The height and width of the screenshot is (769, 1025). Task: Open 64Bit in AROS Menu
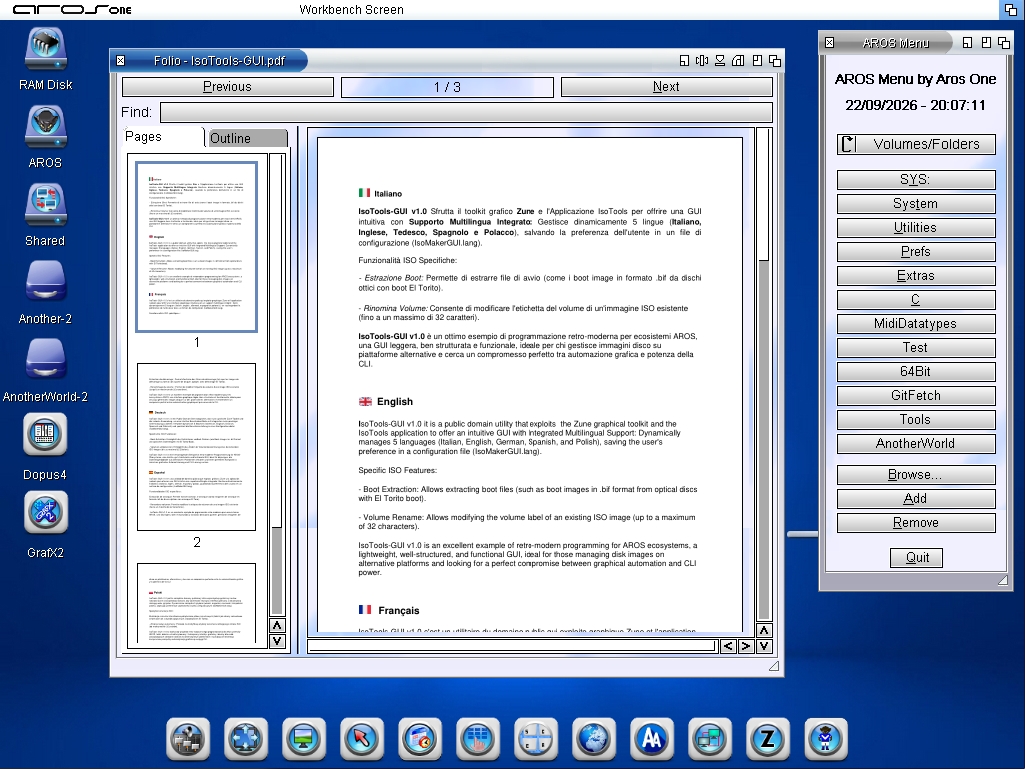click(916, 371)
